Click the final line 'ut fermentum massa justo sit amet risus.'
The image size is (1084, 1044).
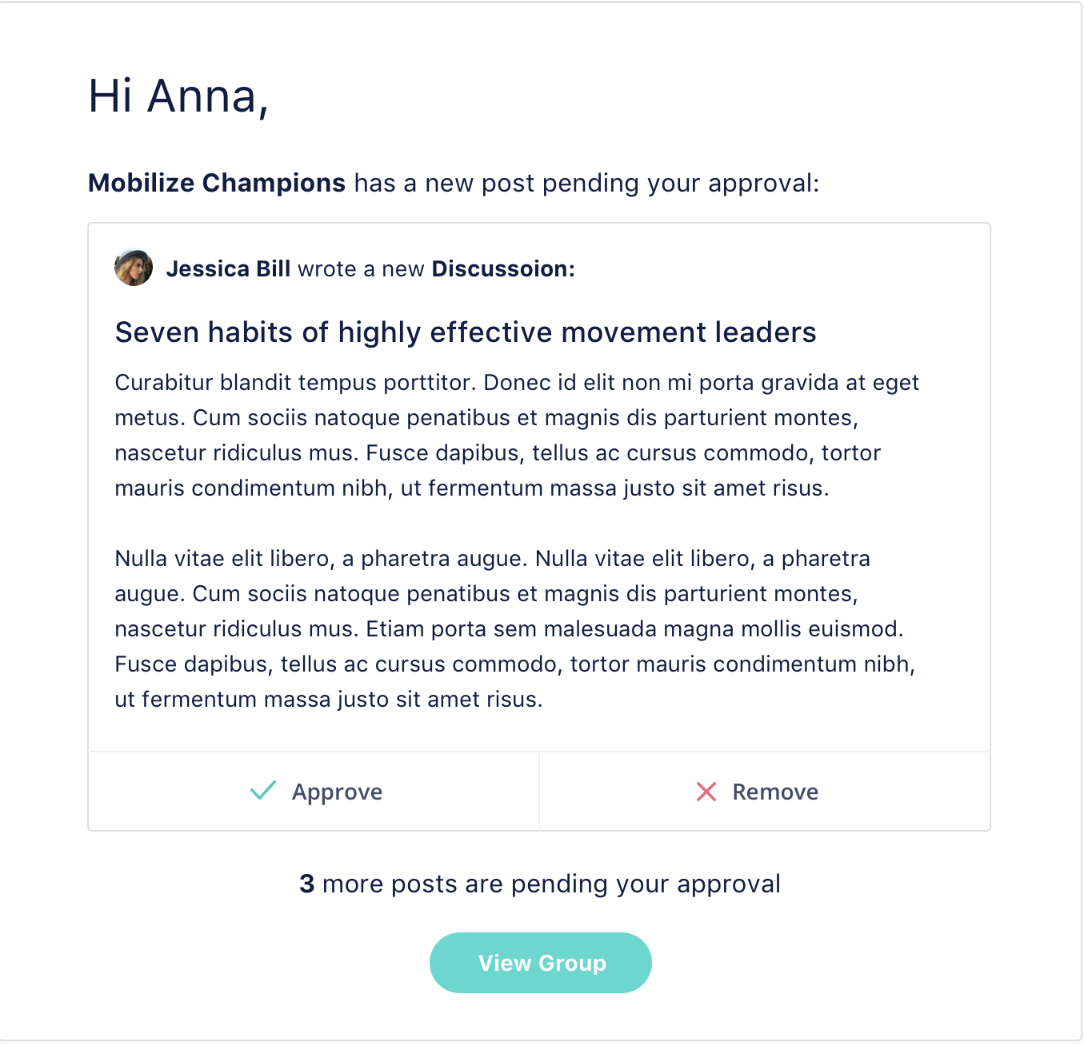tap(329, 700)
